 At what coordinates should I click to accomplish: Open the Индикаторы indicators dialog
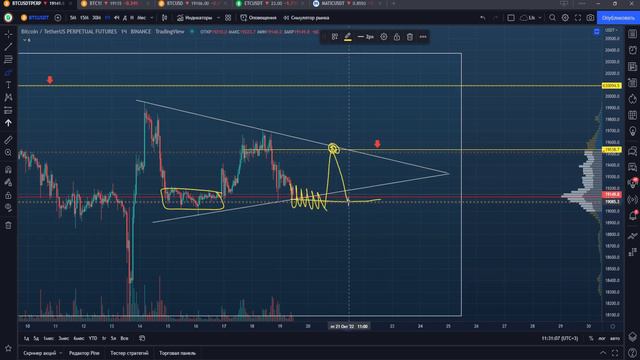coord(195,18)
